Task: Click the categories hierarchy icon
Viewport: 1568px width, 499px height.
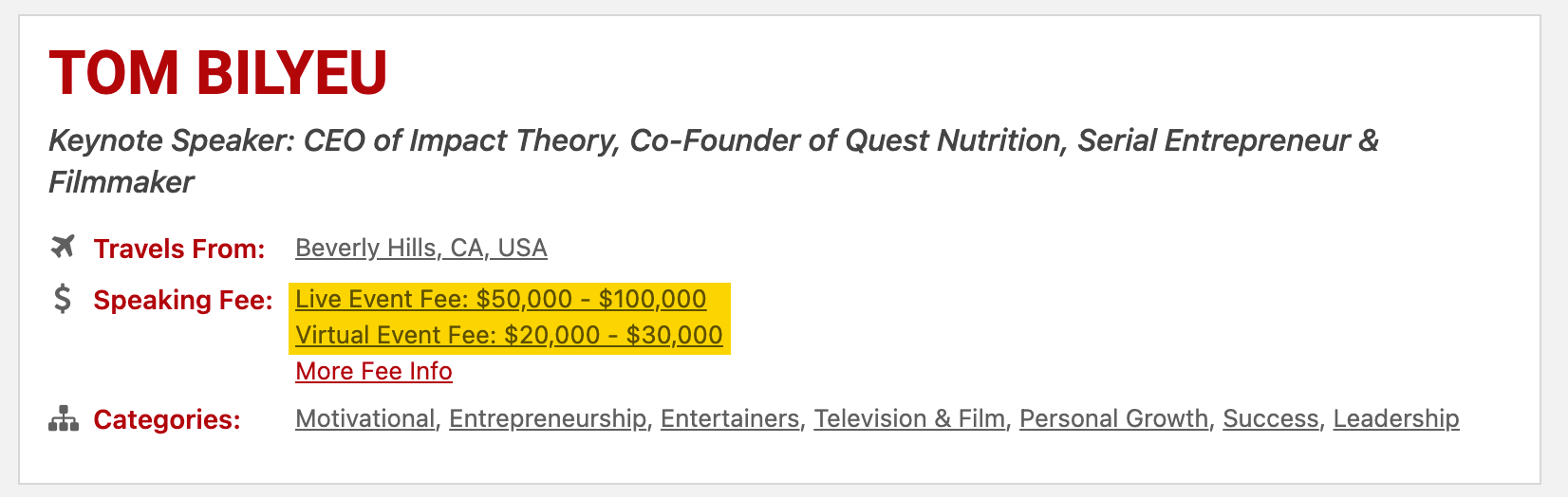Action: [63, 418]
